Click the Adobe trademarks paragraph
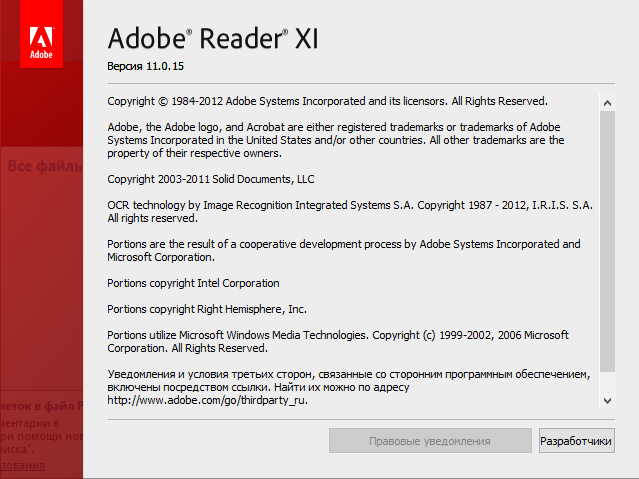639x479 pixels. click(335, 140)
